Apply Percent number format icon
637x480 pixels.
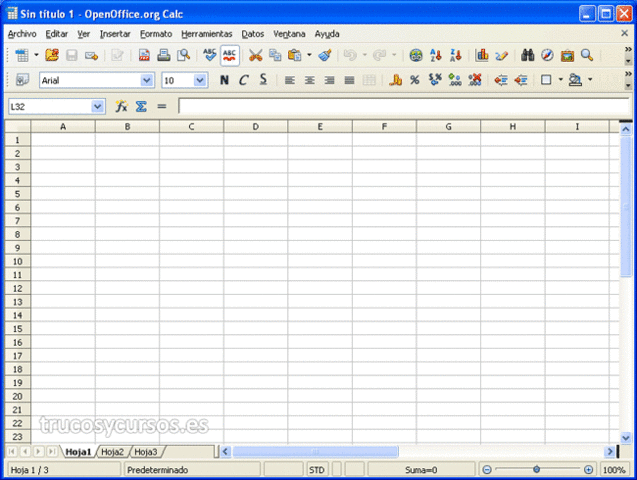[x=415, y=80]
